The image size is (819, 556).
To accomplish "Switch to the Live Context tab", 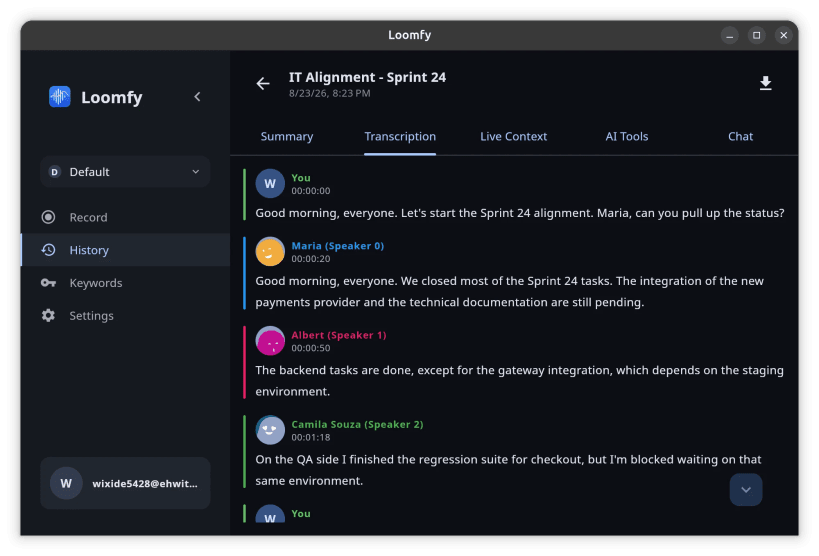I will click(x=513, y=136).
